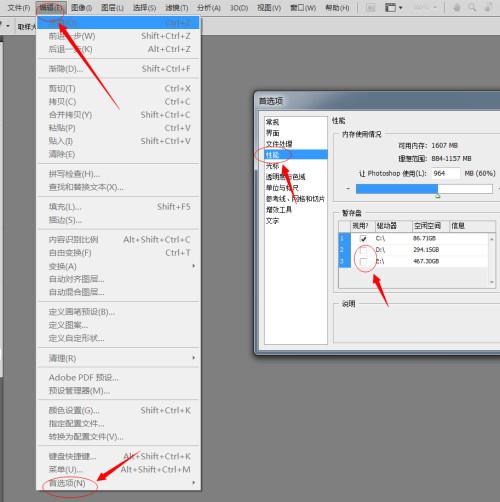Choose 自由变换(F) menu entry
Screen dimensions: 500x502
(119, 253)
